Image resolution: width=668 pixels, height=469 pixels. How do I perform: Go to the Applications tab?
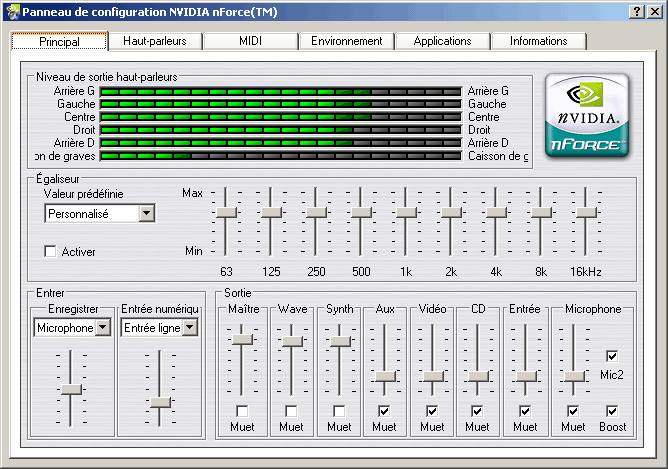pos(442,41)
